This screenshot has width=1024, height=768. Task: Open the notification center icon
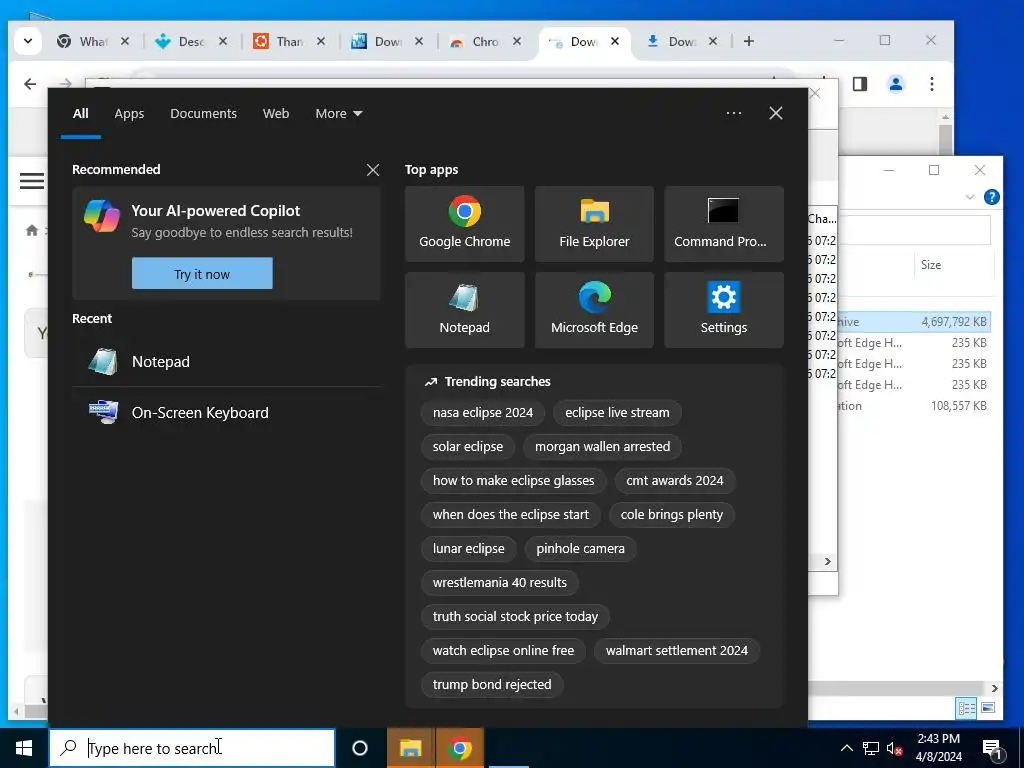pos(992,749)
